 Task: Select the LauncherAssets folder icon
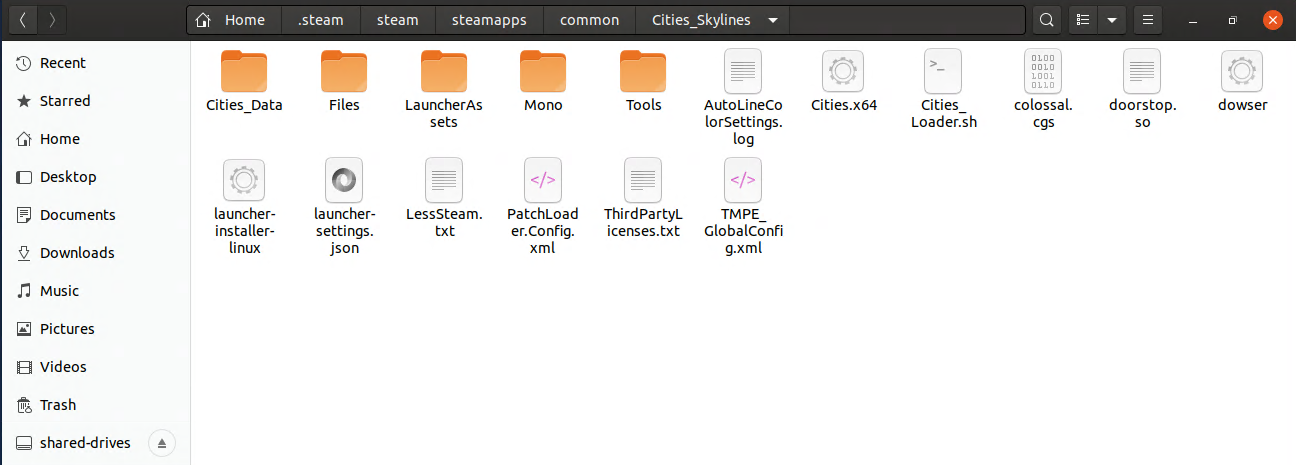coord(444,72)
